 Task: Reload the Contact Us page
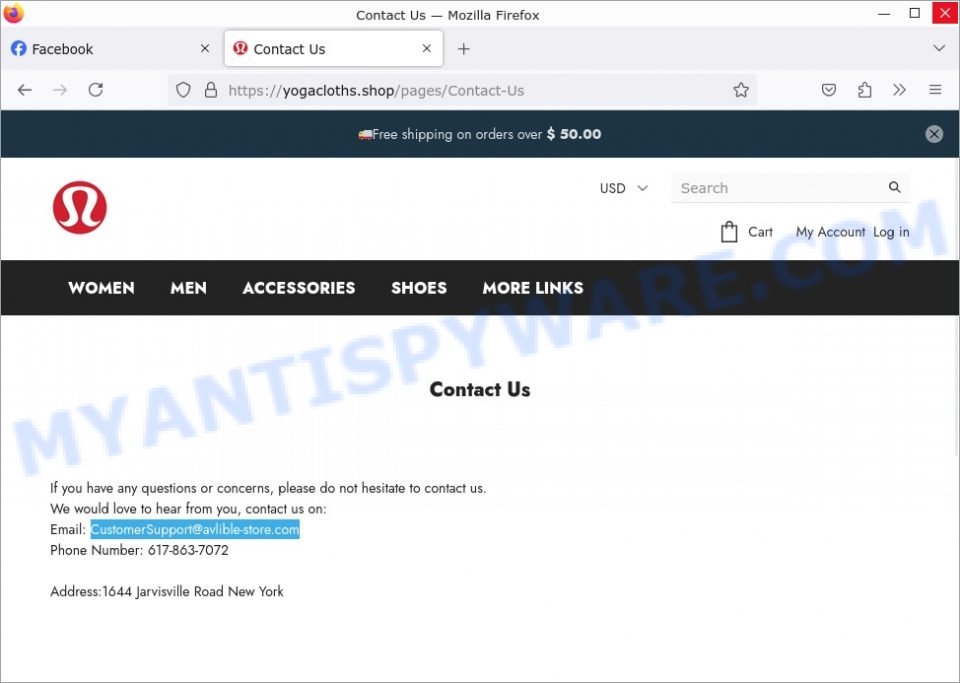pyautogui.click(x=96, y=90)
